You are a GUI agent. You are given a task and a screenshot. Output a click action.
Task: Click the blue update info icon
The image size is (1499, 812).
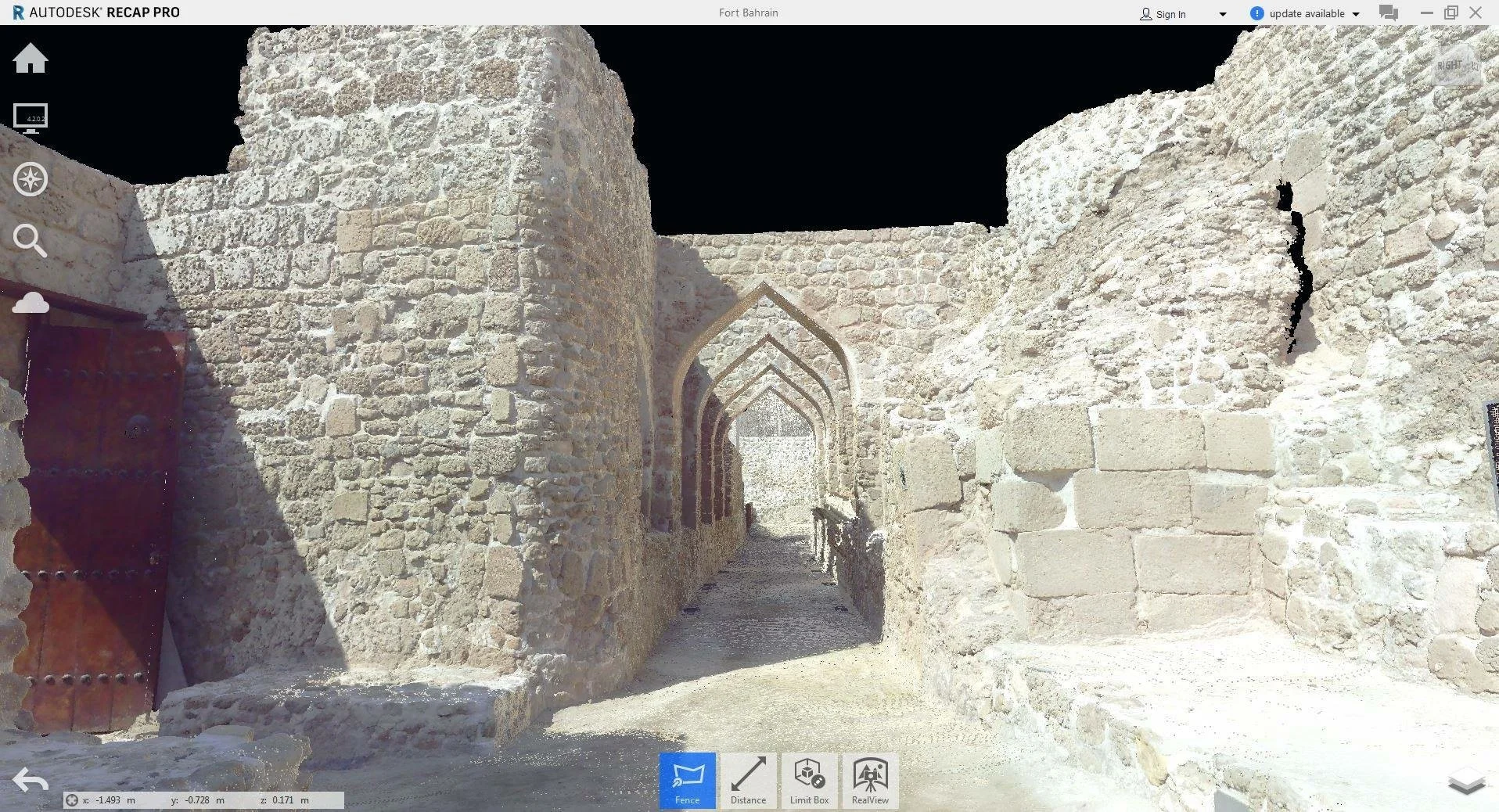[1256, 13]
